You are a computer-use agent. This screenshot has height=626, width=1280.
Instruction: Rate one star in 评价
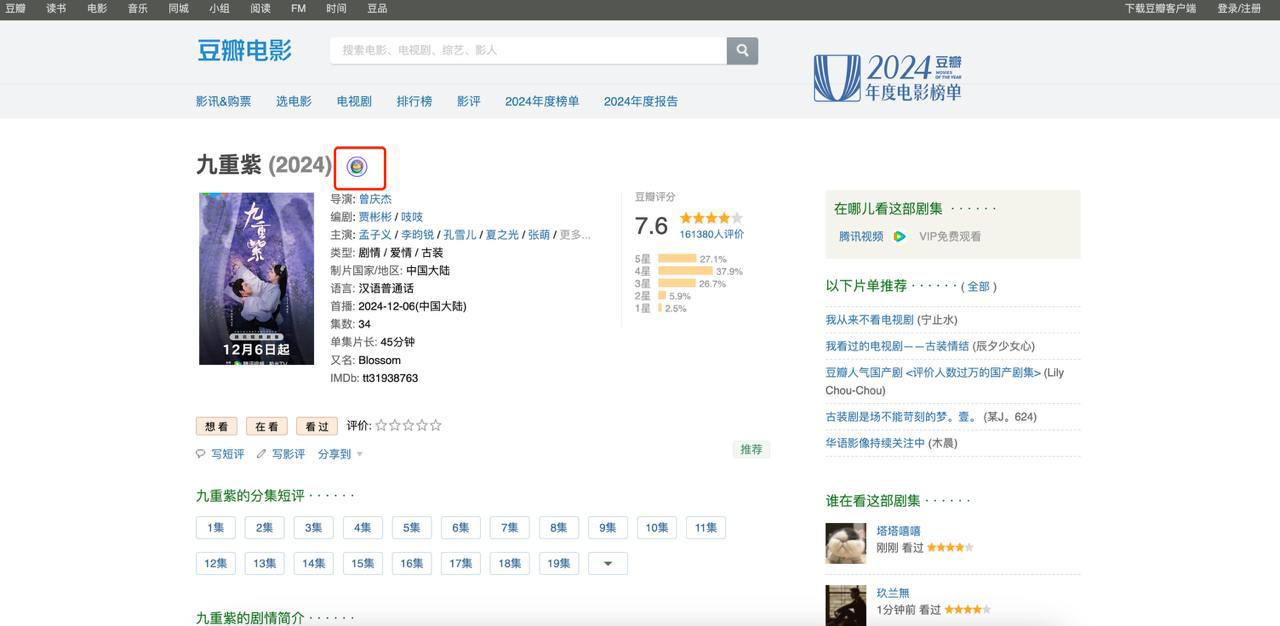point(381,425)
